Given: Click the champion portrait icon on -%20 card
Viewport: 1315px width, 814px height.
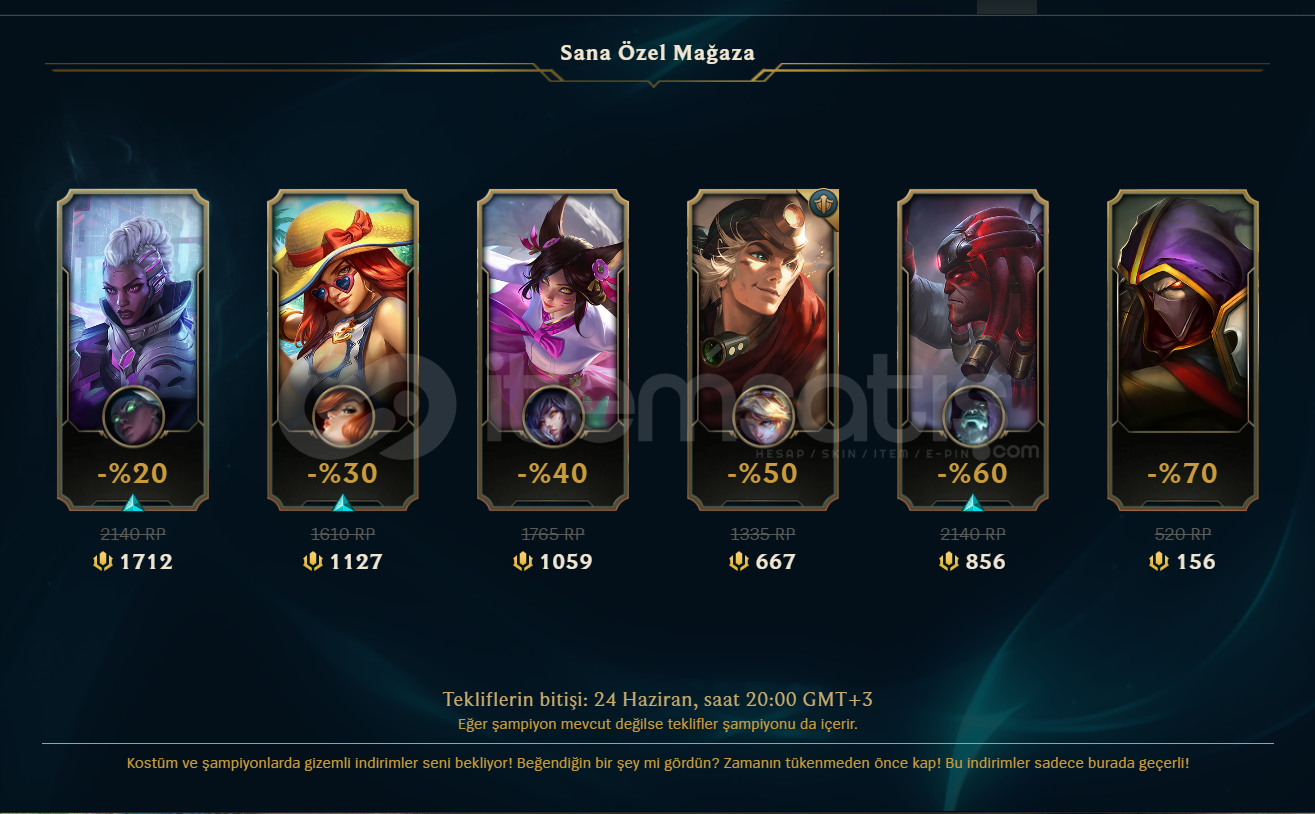Looking at the screenshot, I should 133,417.
